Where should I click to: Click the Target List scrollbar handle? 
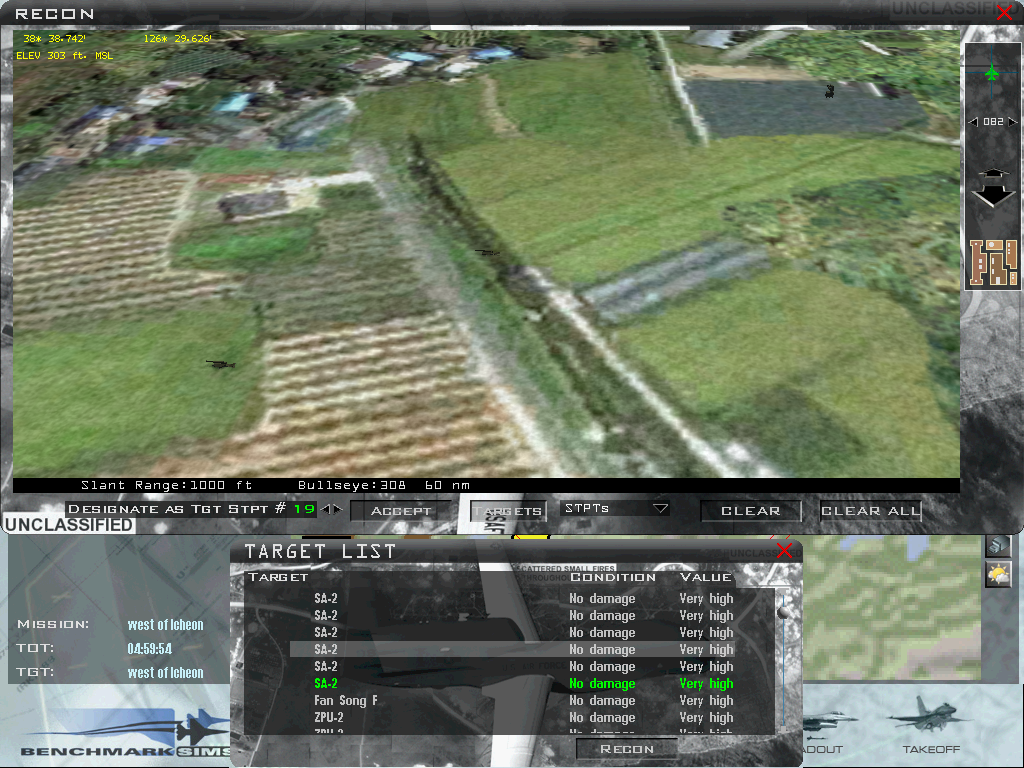pos(781,613)
